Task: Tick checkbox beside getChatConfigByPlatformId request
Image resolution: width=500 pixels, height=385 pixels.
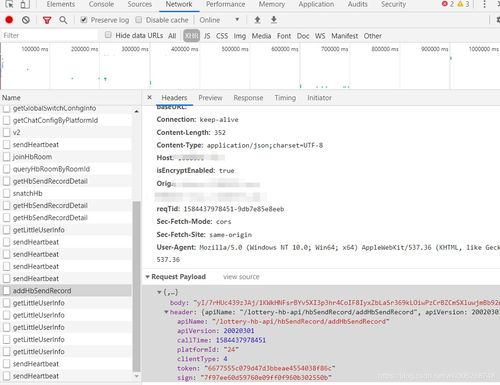Action: (6, 120)
